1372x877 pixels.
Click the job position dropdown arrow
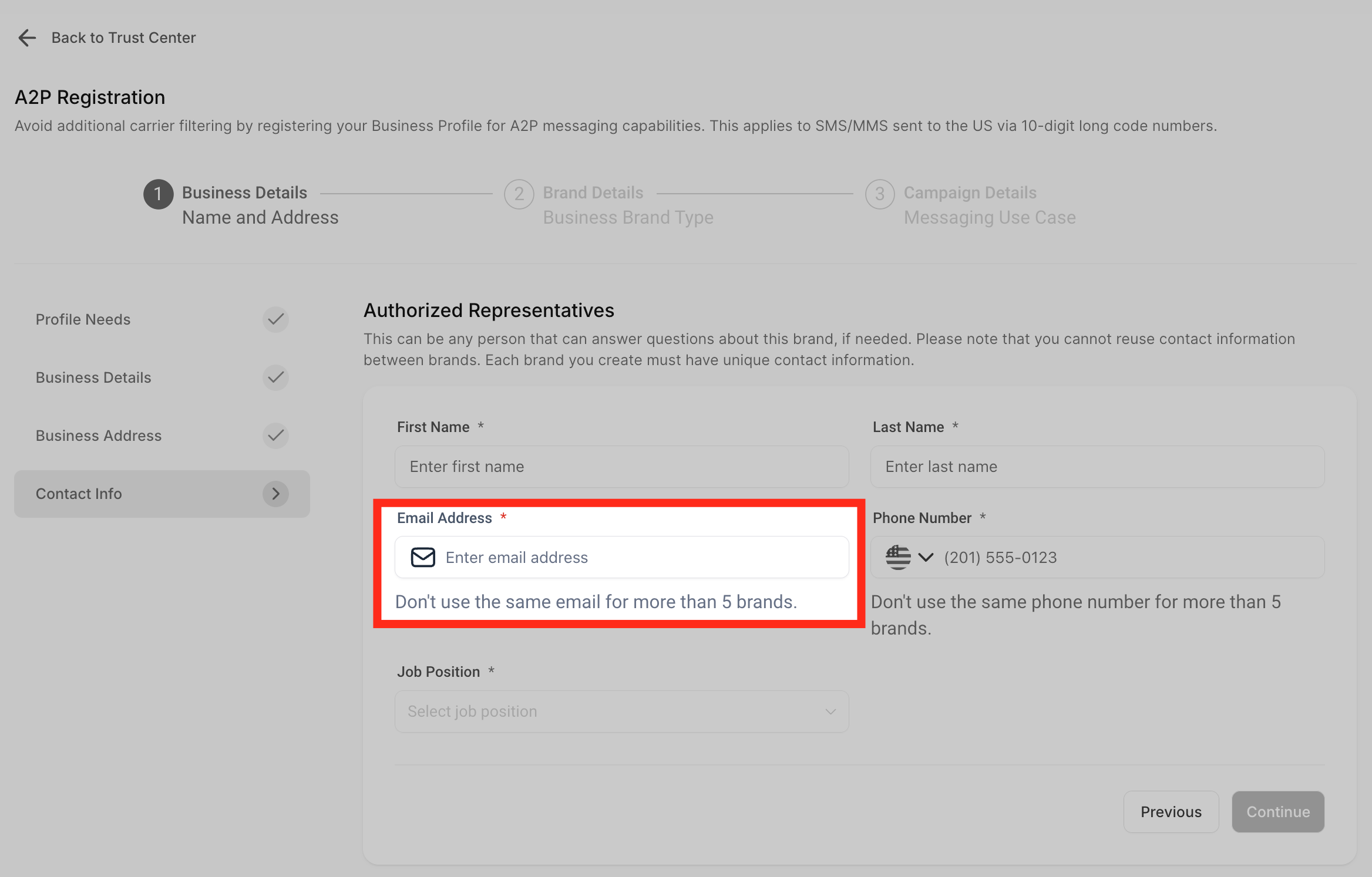tap(830, 711)
